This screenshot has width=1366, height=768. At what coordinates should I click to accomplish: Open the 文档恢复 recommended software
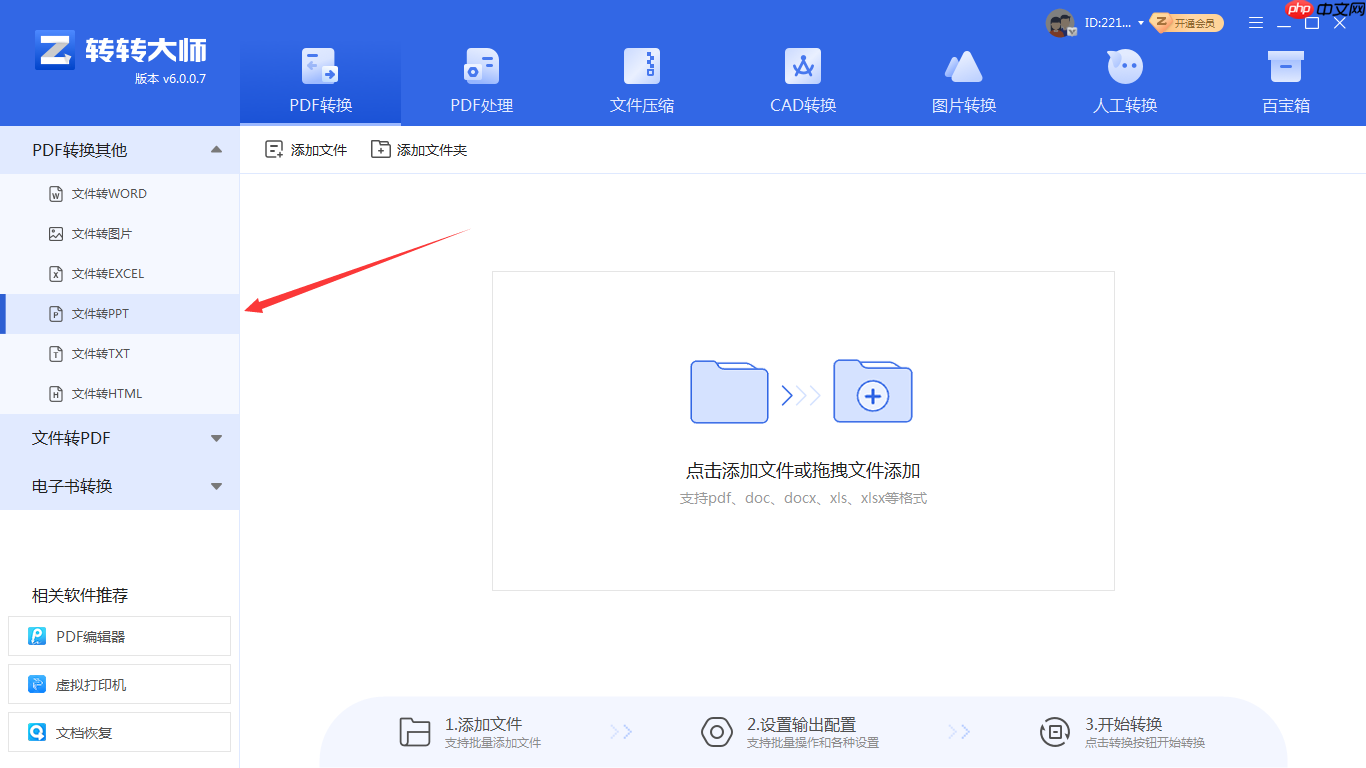coord(119,732)
